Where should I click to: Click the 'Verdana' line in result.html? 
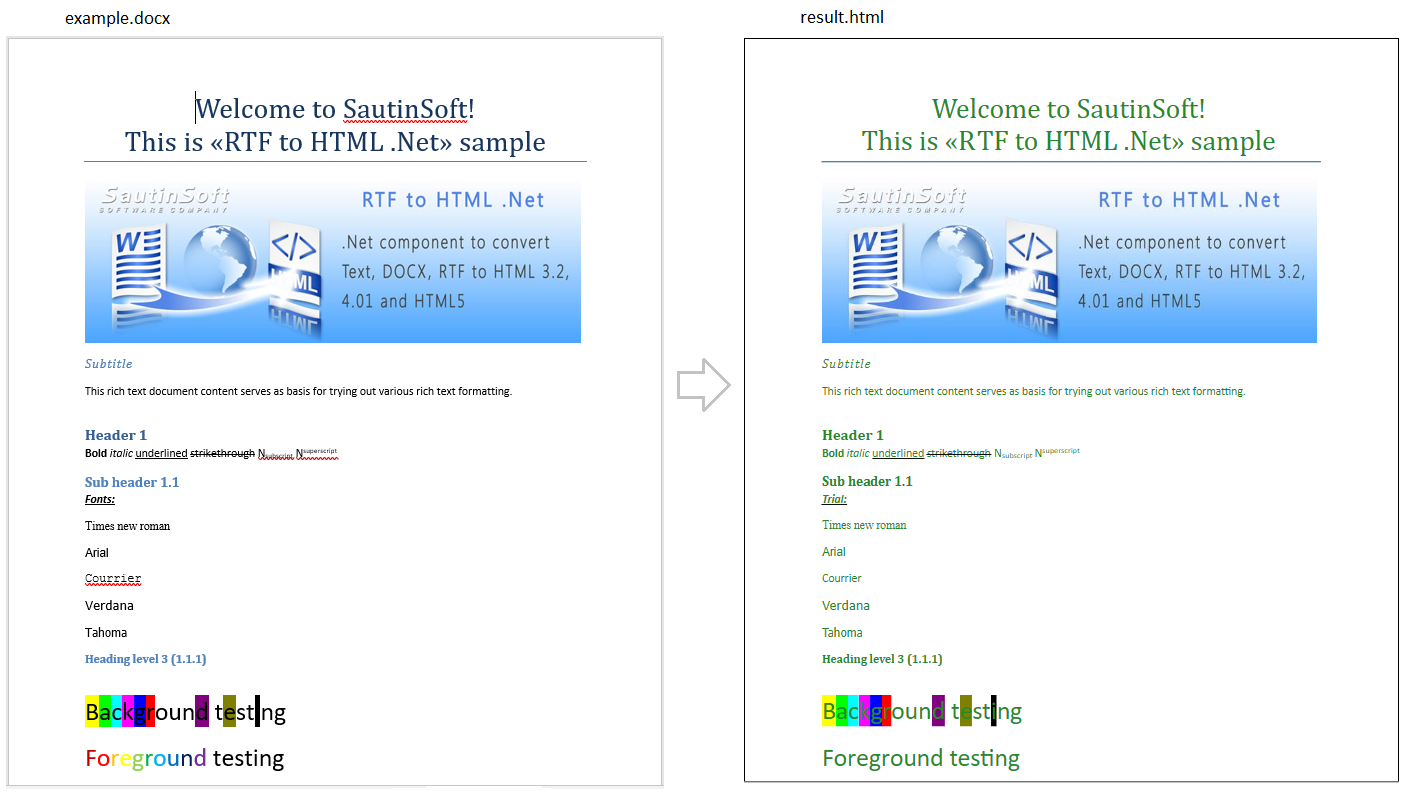pos(846,606)
